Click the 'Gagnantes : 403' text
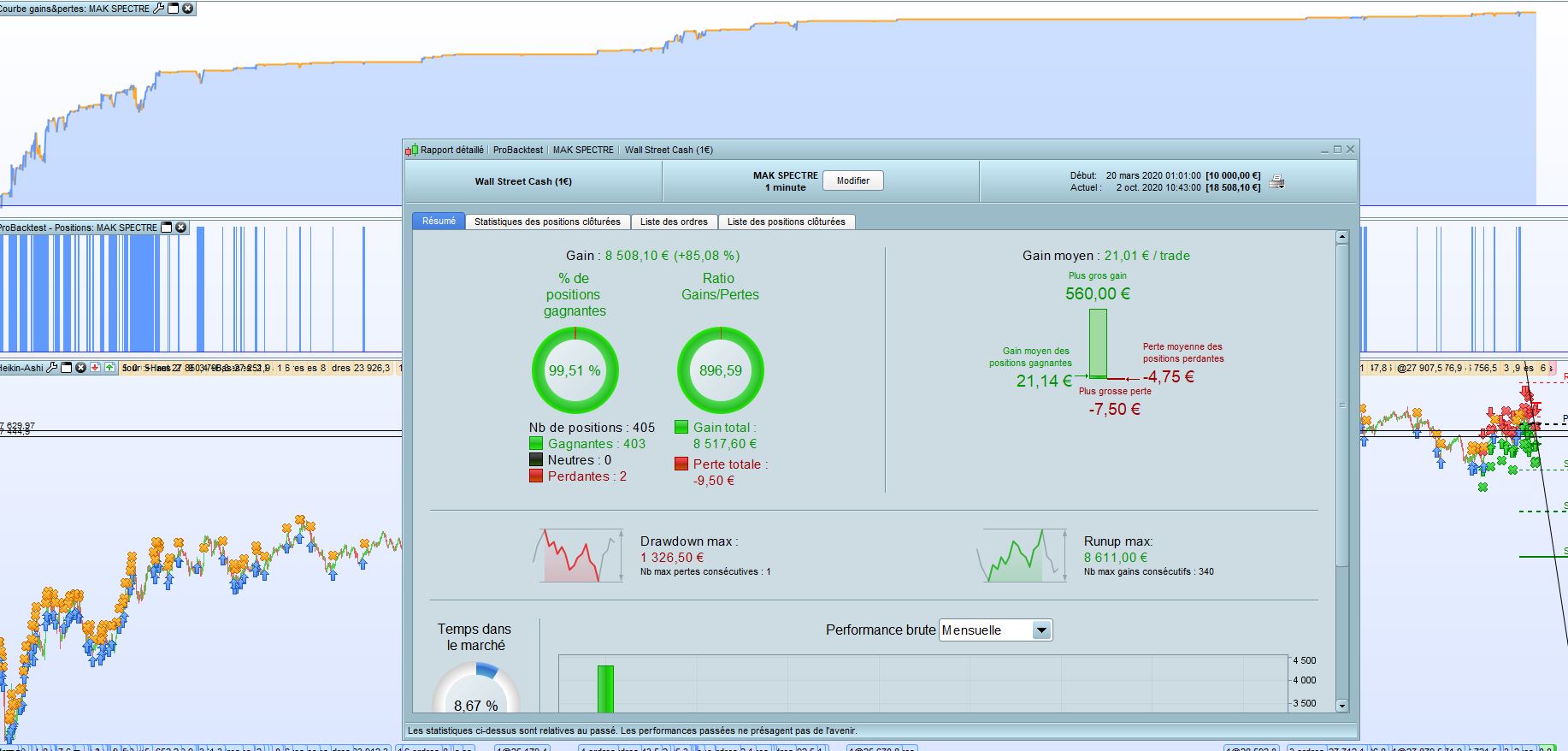Viewport: 1568px width, 751px height. coord(597,444)
